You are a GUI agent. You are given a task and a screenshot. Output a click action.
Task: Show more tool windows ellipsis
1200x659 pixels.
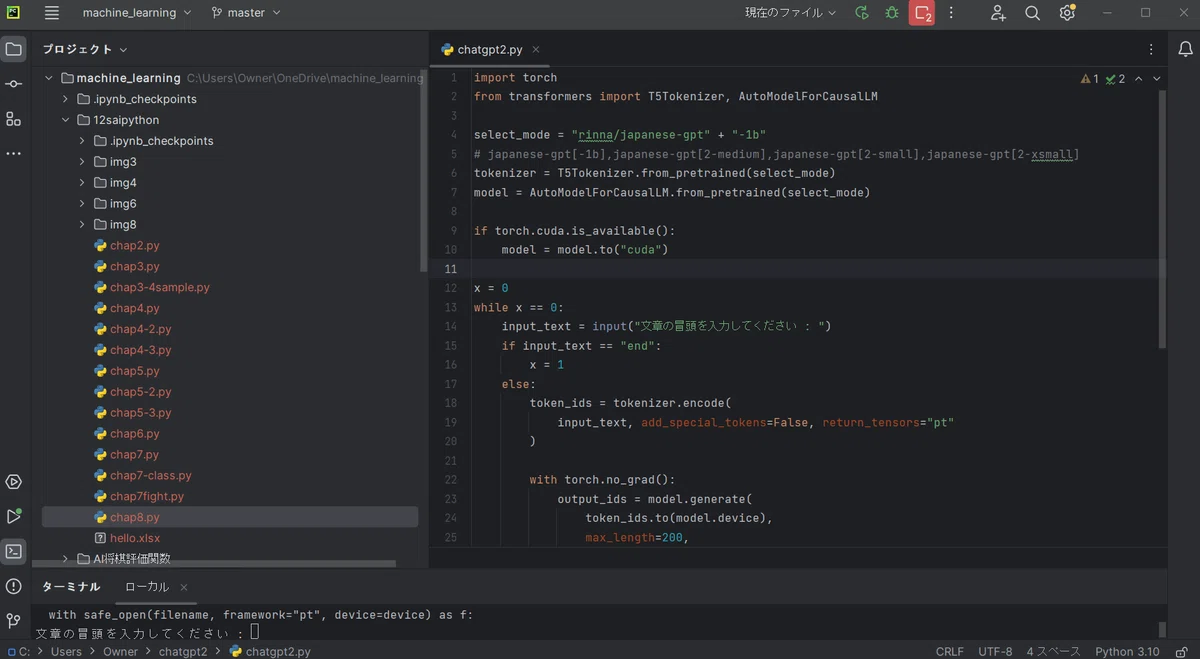coord(13,154)
